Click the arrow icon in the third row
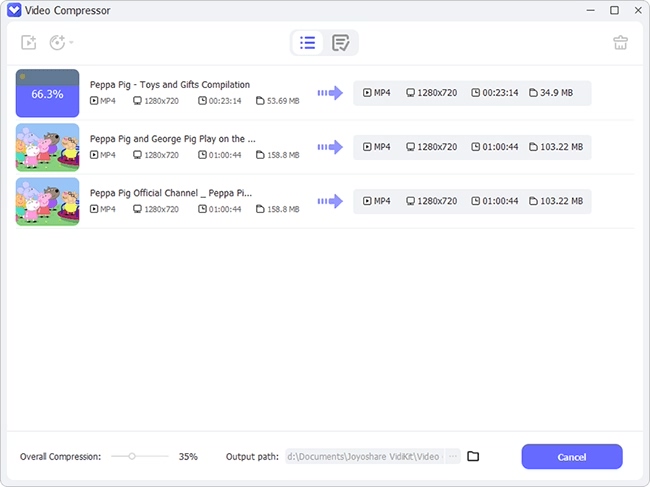 coord(330,201)
